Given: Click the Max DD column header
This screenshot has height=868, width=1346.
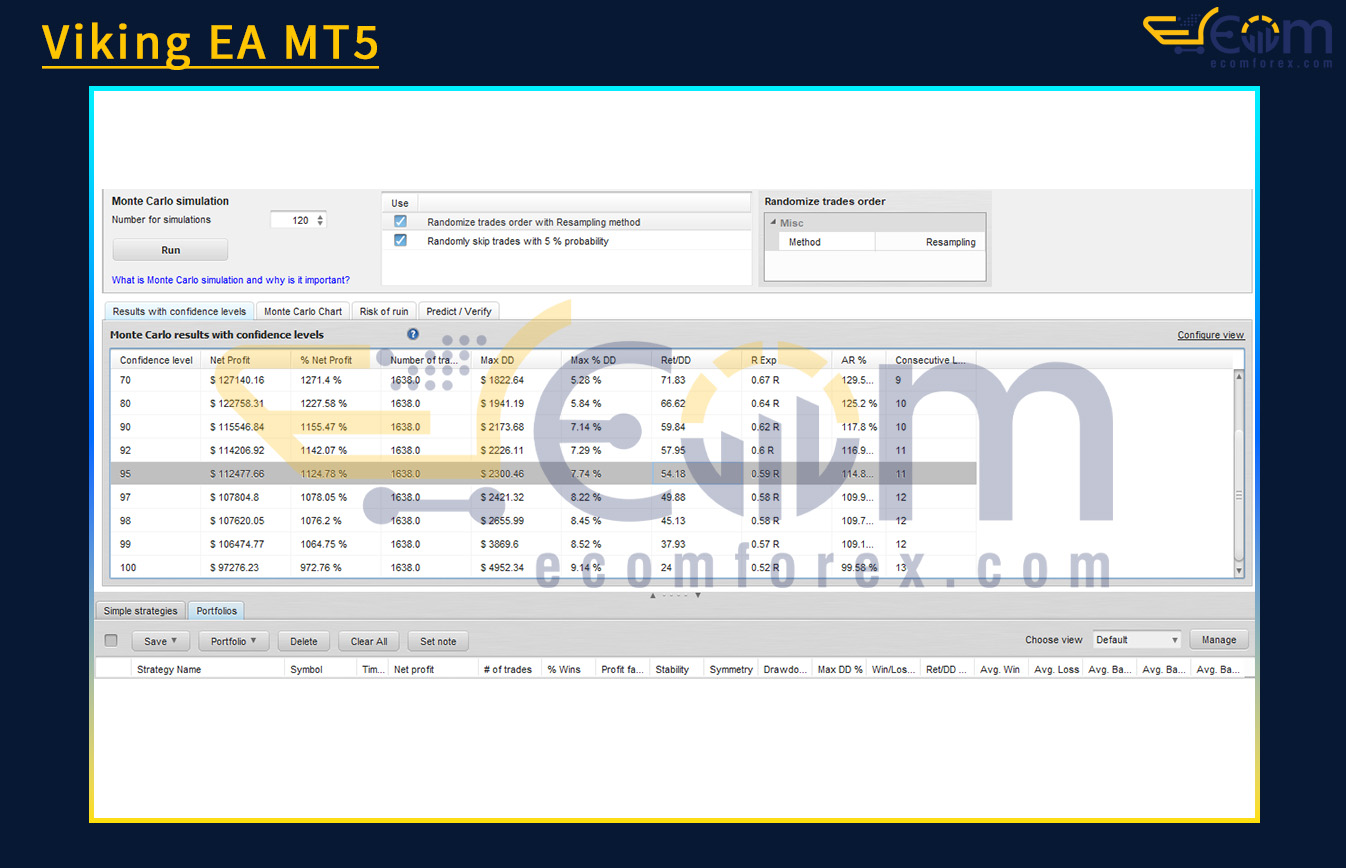Looking at the screenshot, I should point(516,360).
